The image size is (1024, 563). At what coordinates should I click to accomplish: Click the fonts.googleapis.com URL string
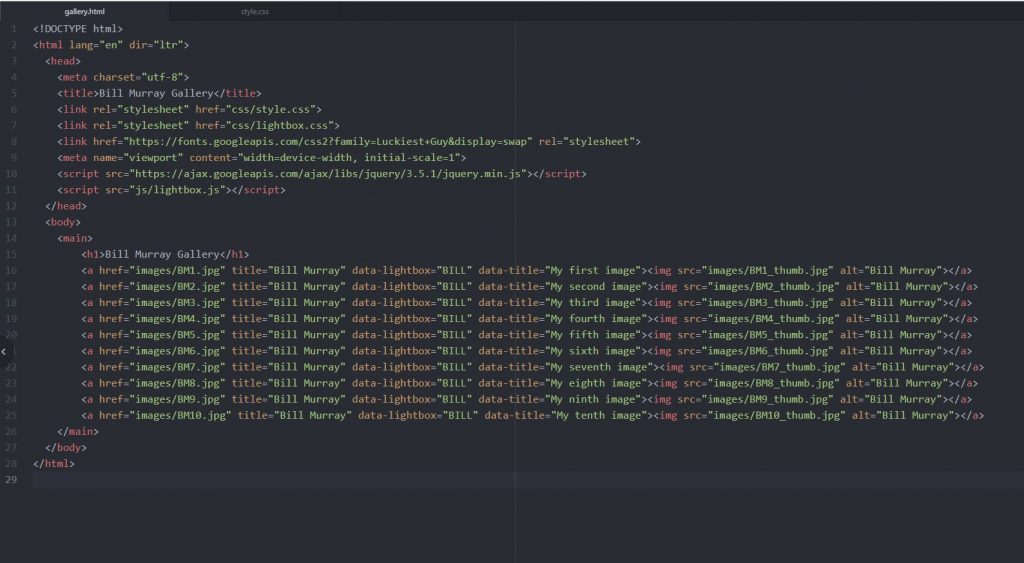[x=329, y=142]
